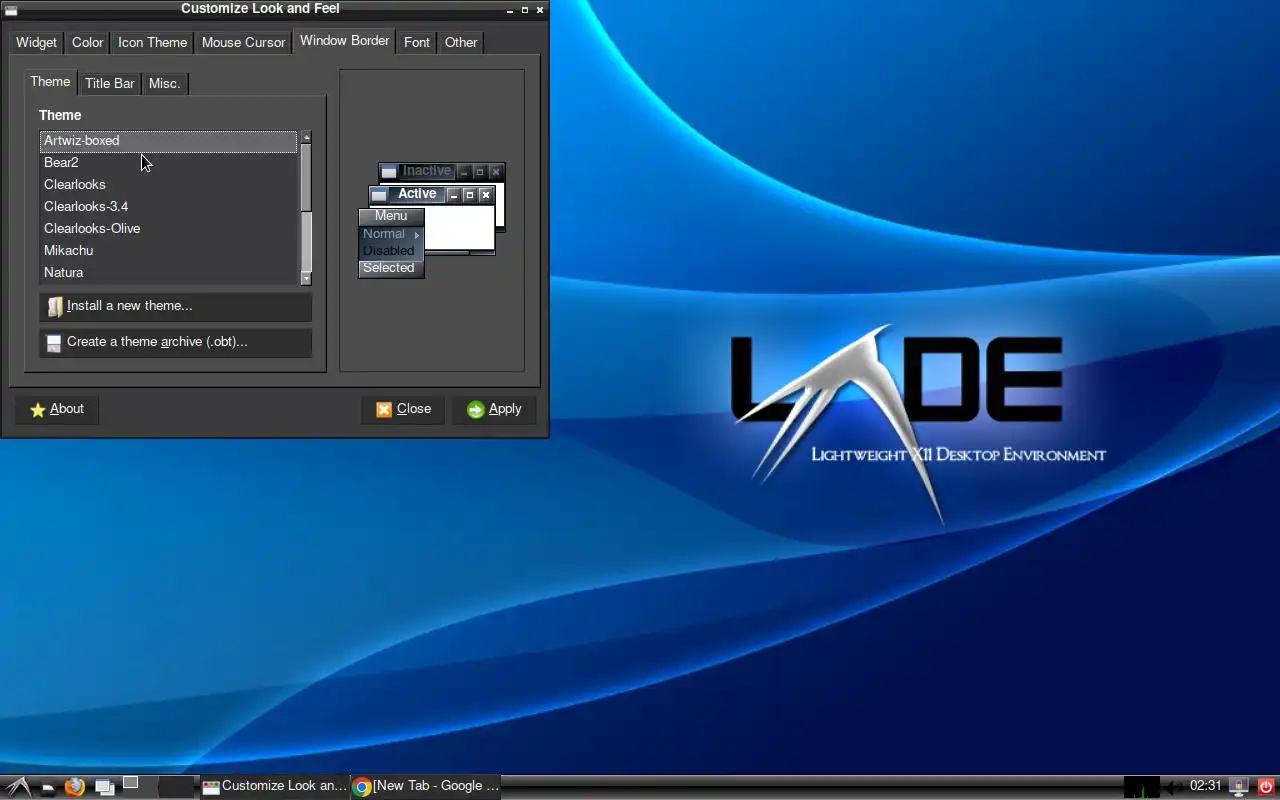Click Normal item in preview menu

390,234
